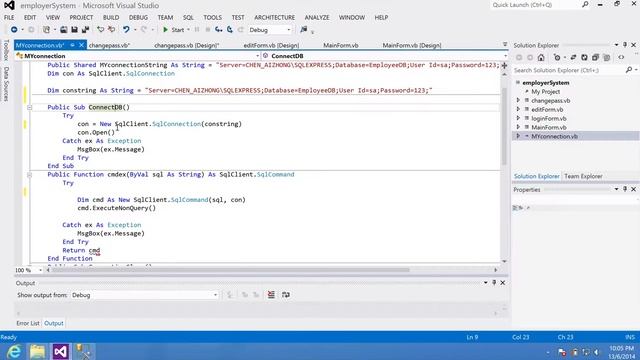
Task: Click the New Project toolbar icon
Action: point(47,30)
